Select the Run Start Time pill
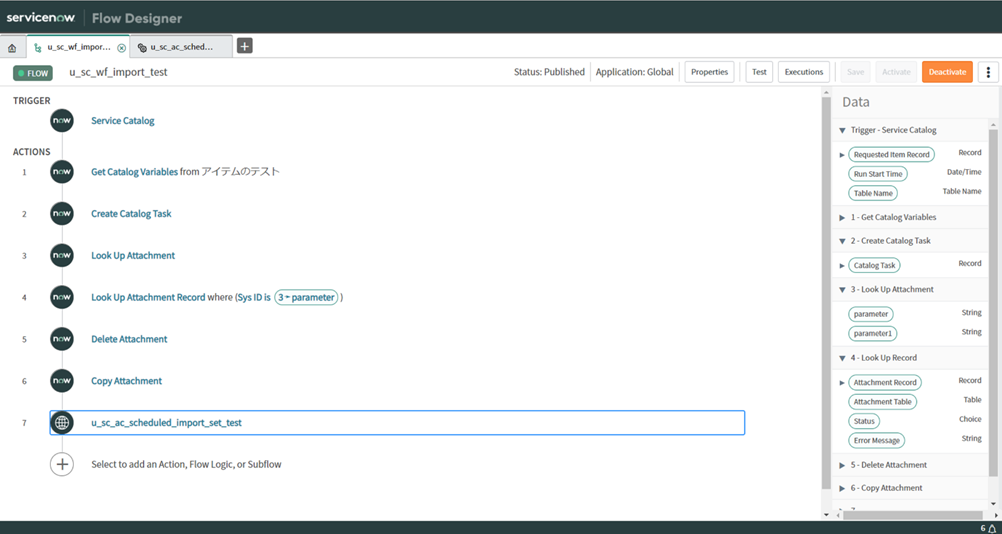Image resolution: width=1002 pixels, height=534 pixels. click(x=877, y=174)
